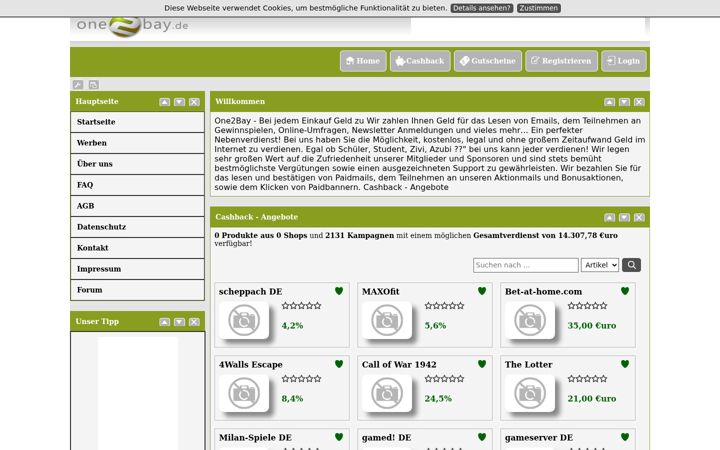Click The Lotter offer title

point(529,365)
